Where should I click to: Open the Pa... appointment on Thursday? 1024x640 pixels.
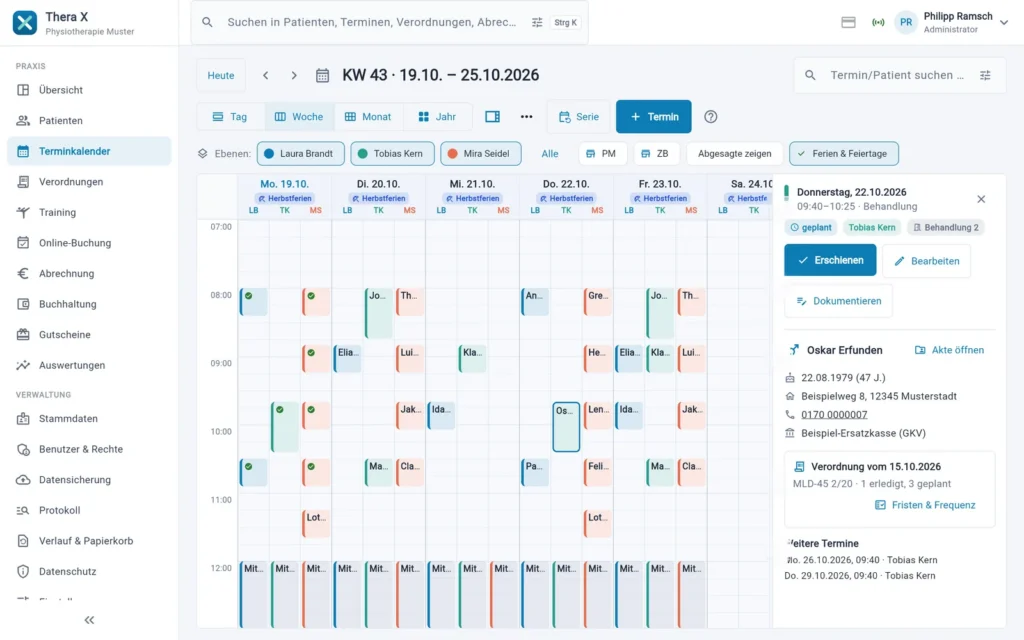click(535, 473)
